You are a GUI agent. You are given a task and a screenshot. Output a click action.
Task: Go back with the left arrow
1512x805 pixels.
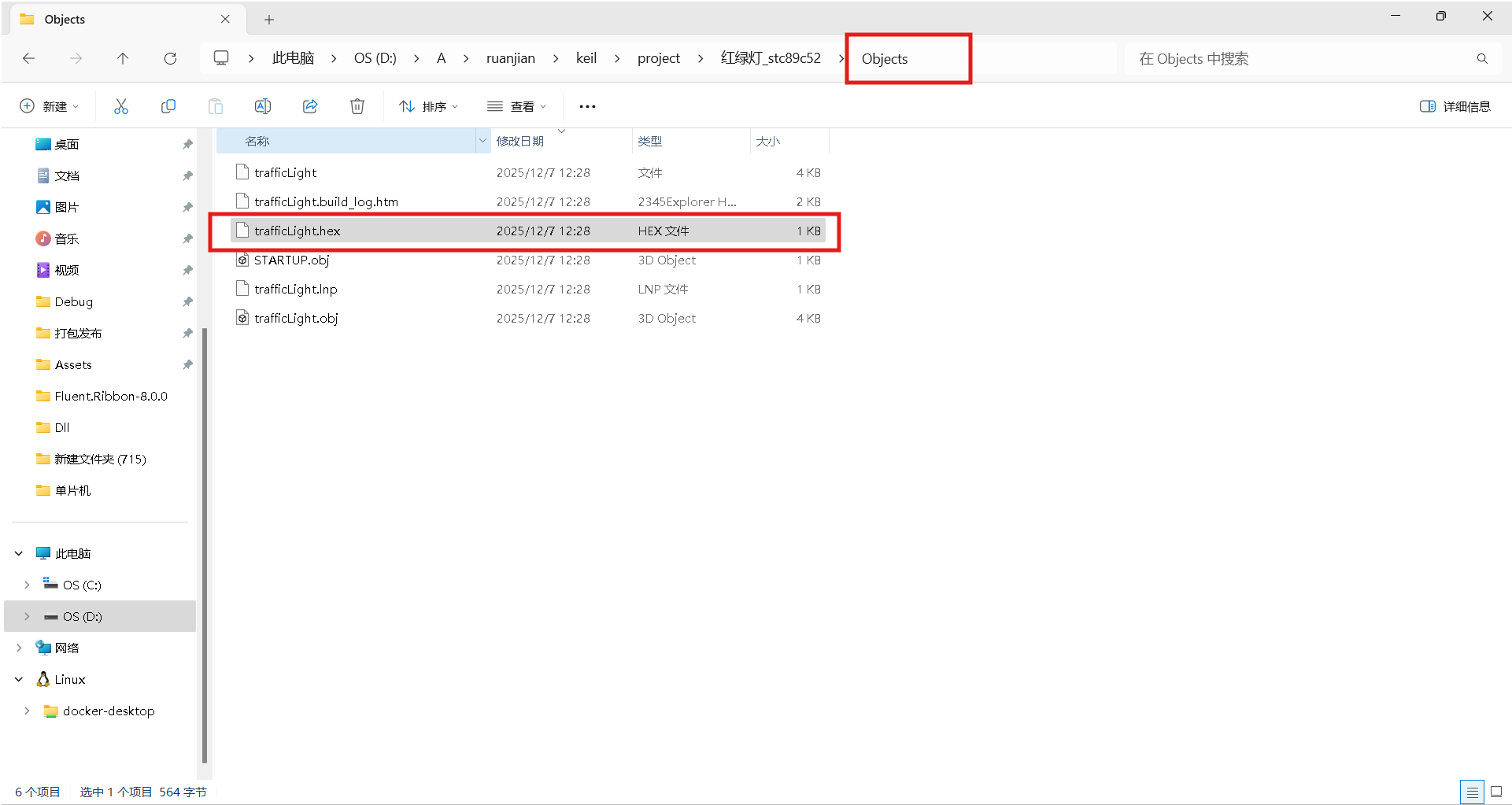28,58
